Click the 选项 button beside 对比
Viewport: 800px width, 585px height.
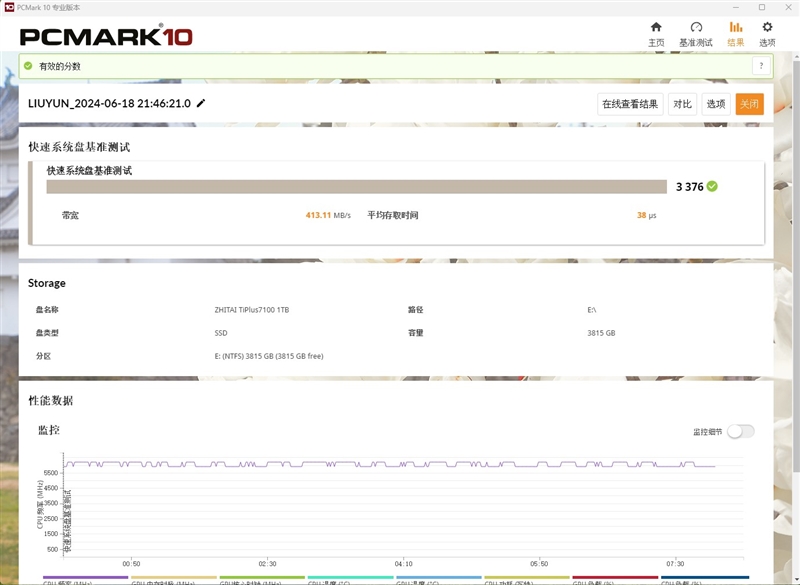[x=716, y=104]
